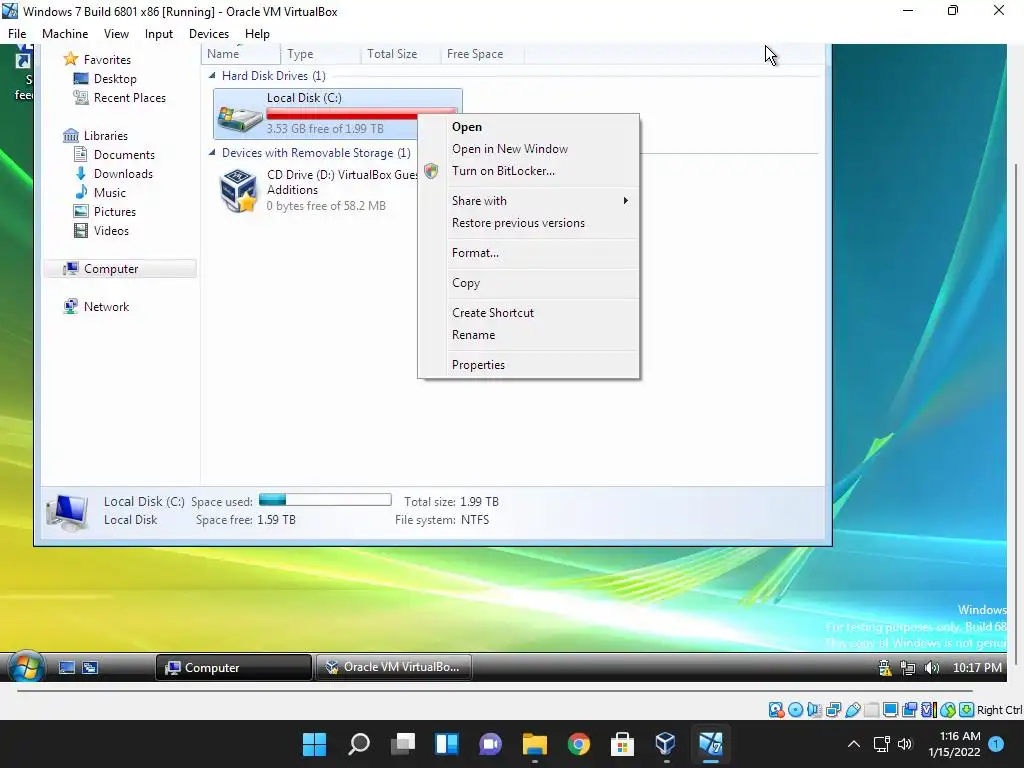Open Teams Chat from host taskbar
The width and height of the screenshot is (1024, 768).
point(490,744)
